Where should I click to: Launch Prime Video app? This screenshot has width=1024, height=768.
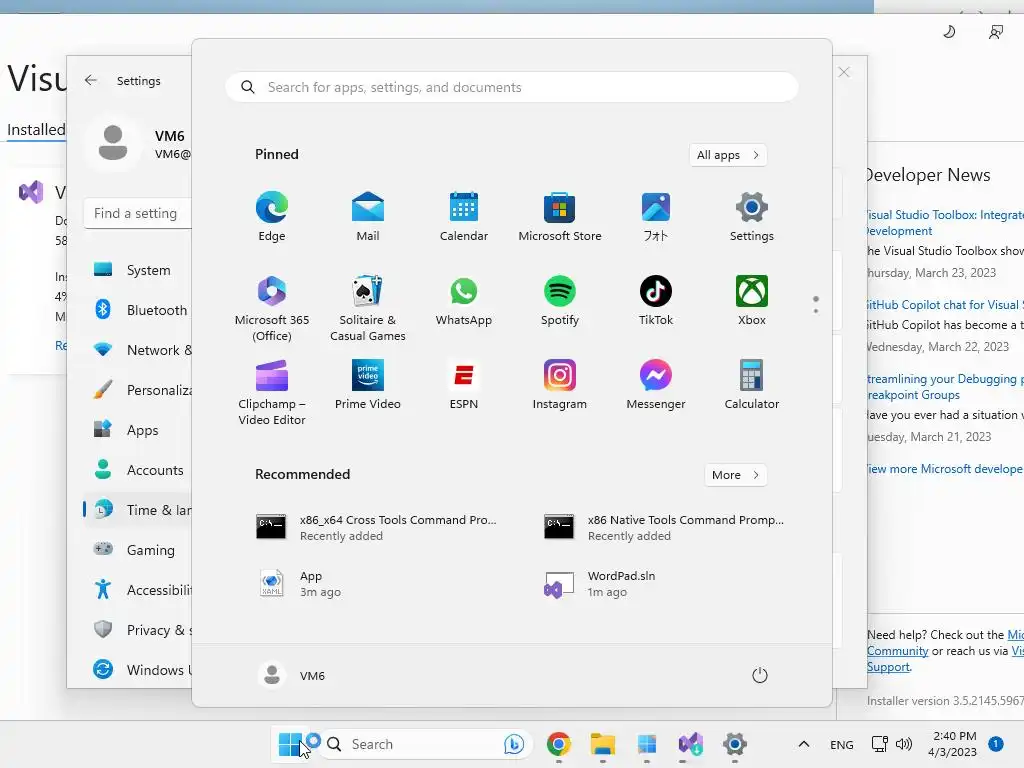368,385
